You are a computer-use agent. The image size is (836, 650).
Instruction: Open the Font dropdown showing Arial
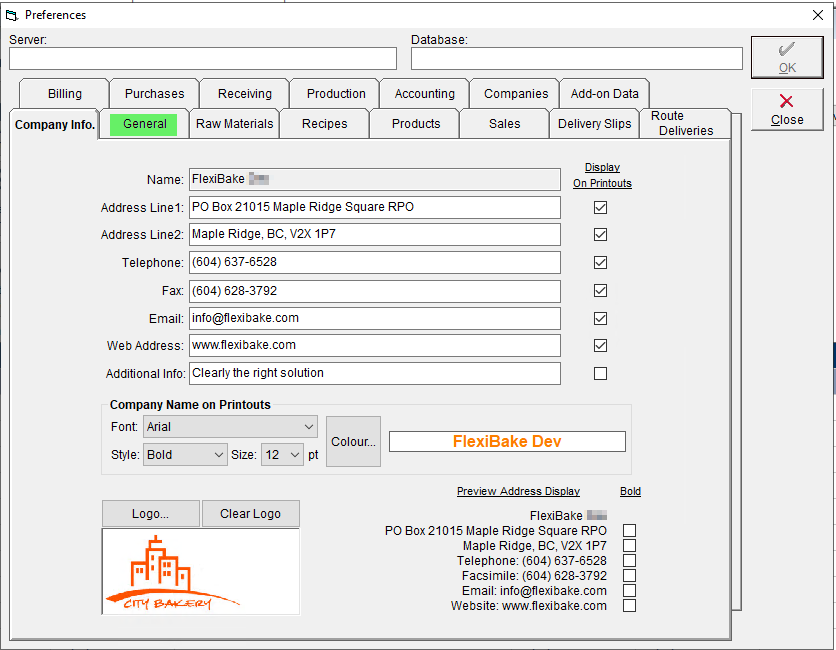click(x=230, y=427)
